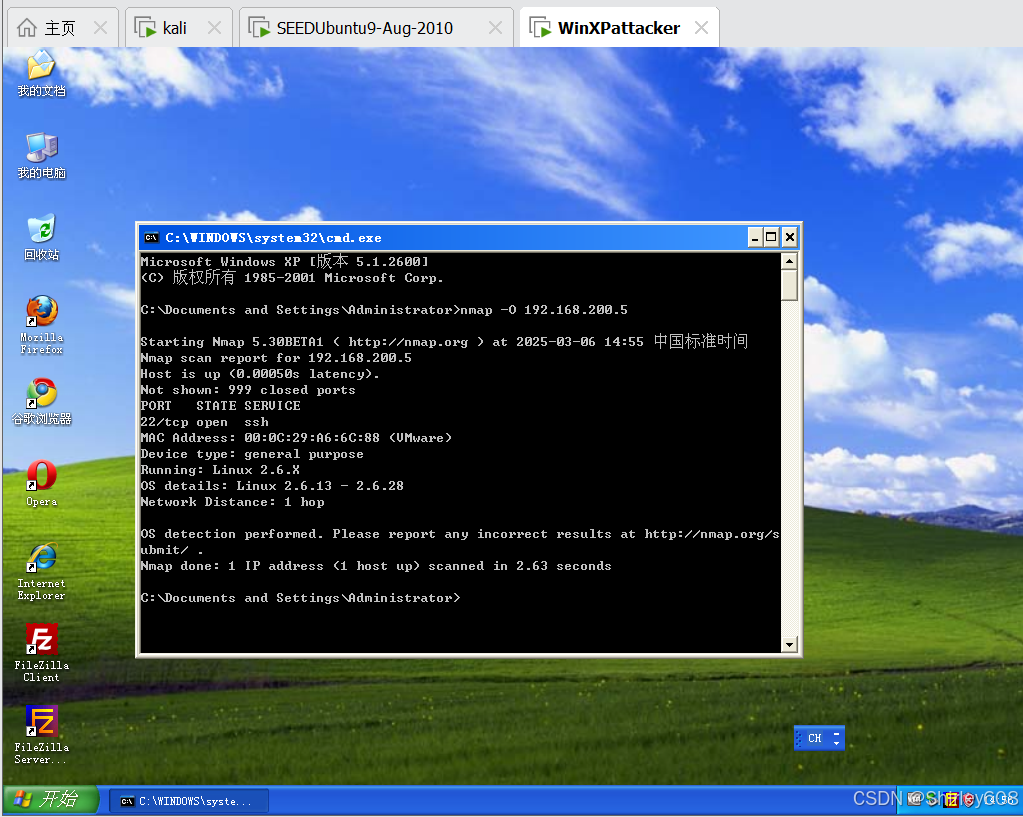Click 'MAC Address: 00:0C:29:A6:6C:88' line

pos(296,438)
